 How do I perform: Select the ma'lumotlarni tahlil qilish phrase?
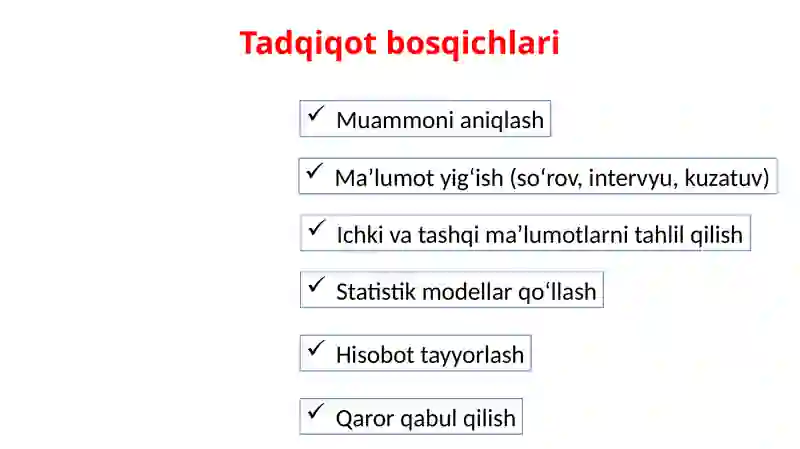(x=614, y=235)
